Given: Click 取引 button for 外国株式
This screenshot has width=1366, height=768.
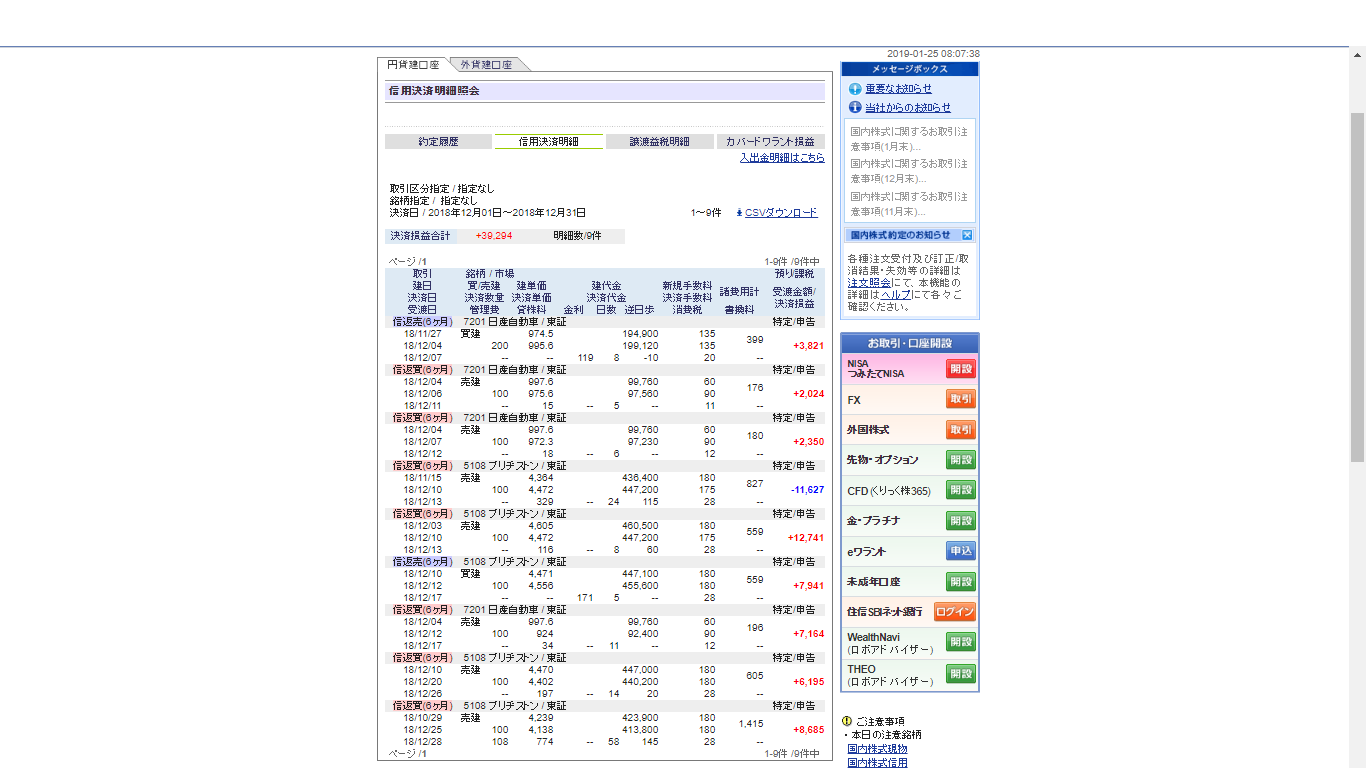Looking at the screenshot, I should click(961, 430).
